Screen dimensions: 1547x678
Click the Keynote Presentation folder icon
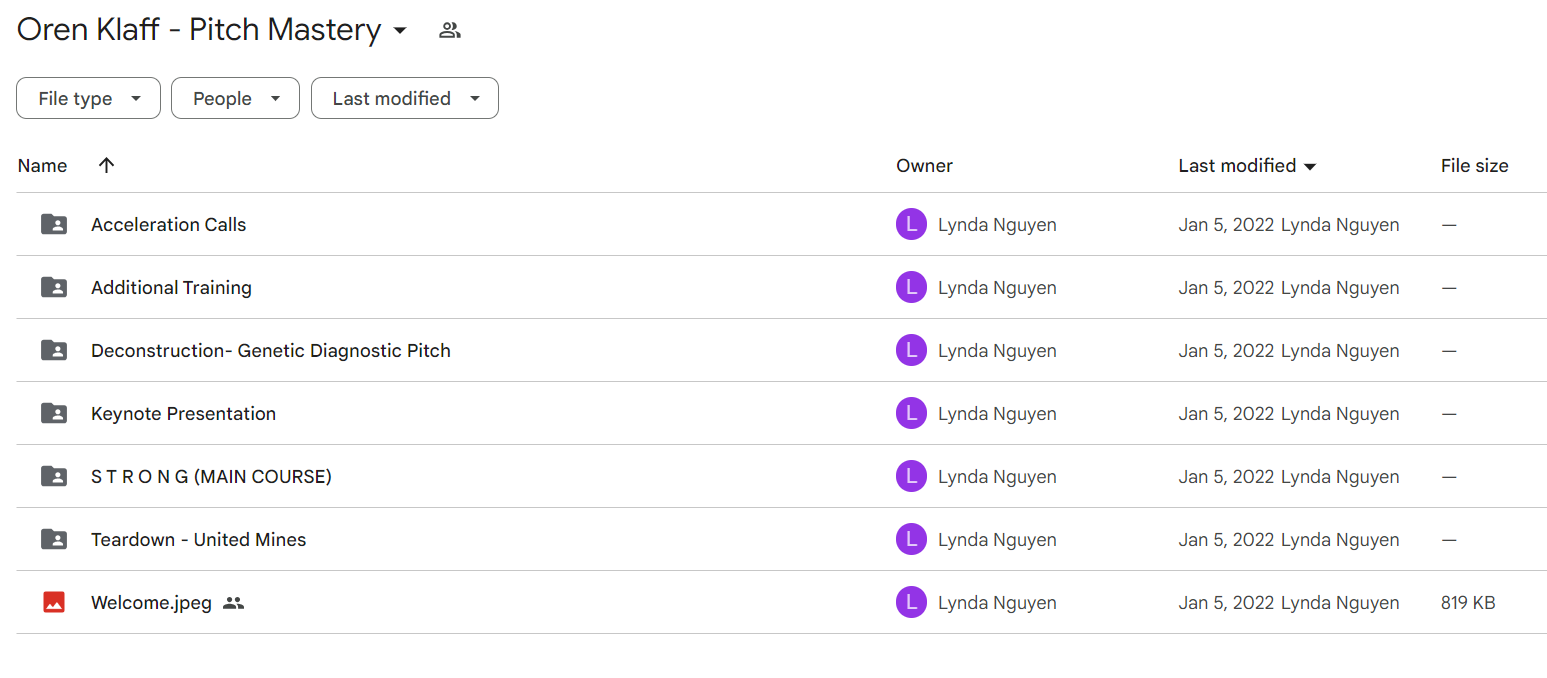coord(54,413)
